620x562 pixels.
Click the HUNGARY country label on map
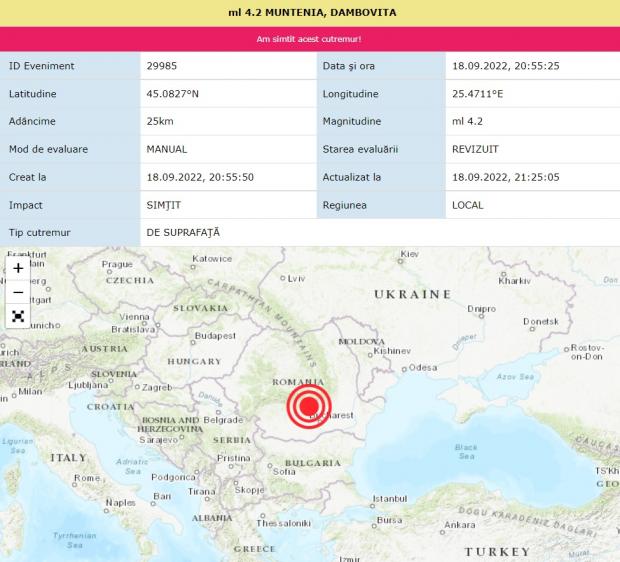click(x=194, y=361)
